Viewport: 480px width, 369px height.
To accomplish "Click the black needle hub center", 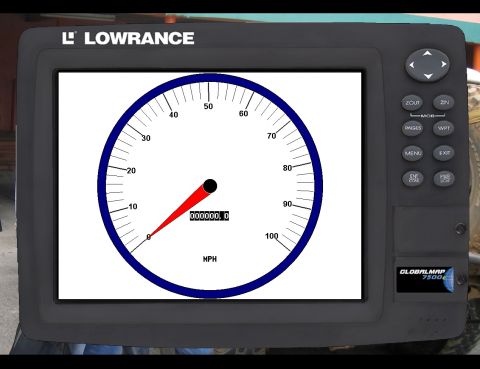I will [x=210, y=186].
